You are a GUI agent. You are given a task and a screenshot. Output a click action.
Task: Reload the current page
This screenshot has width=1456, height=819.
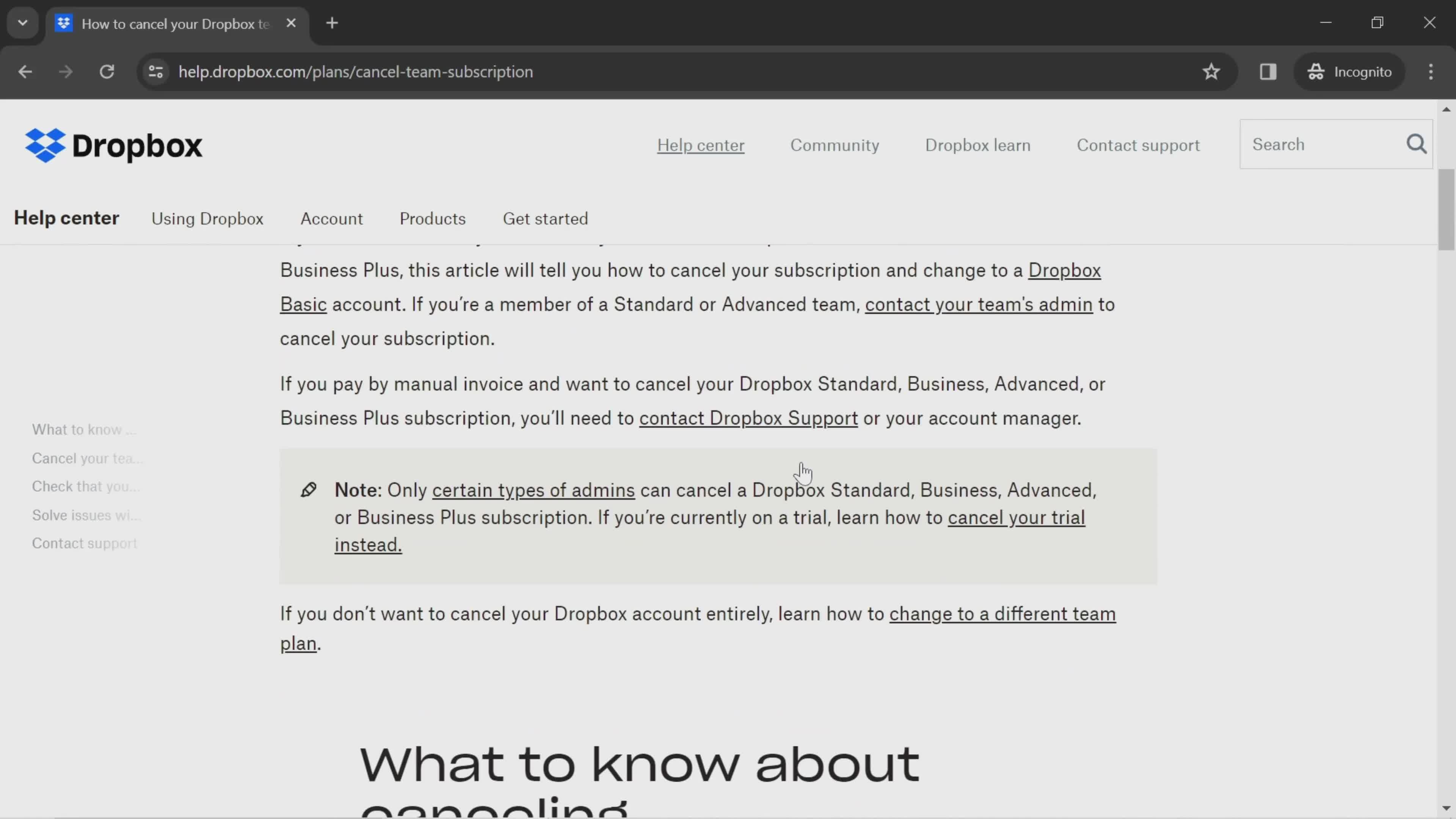[x=107, y=72]
